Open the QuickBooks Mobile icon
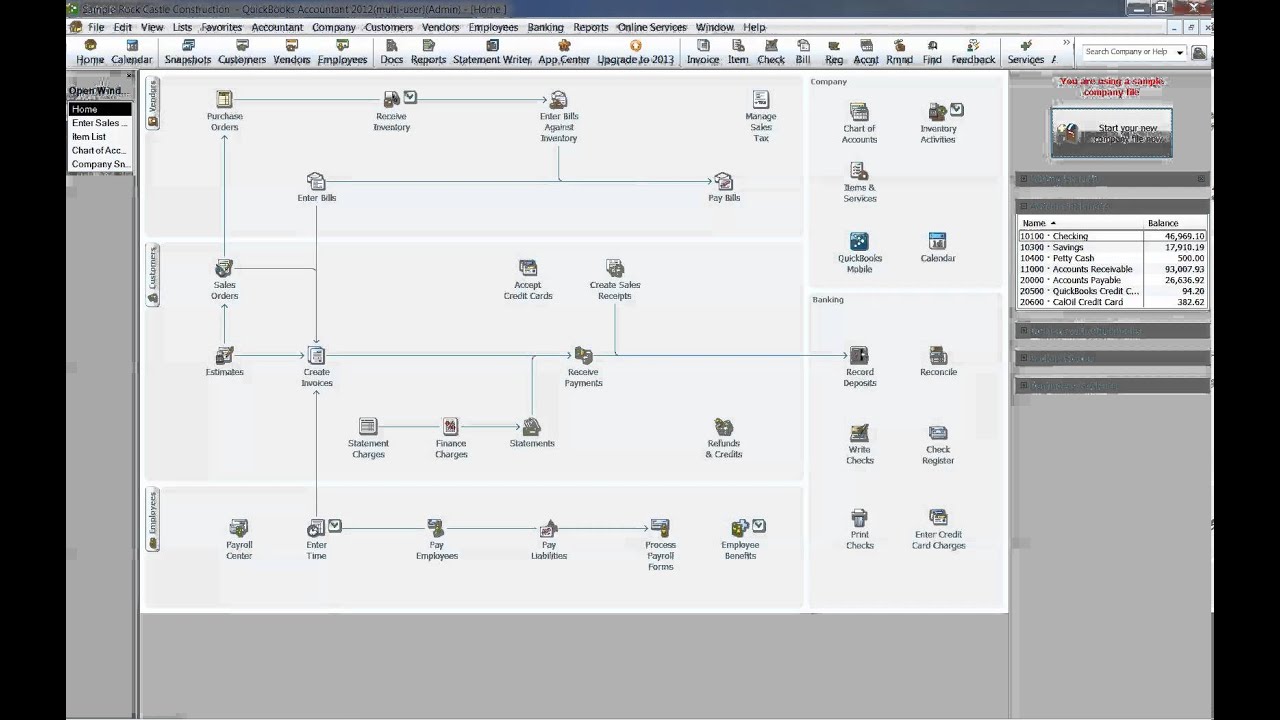 click(859, 241)
